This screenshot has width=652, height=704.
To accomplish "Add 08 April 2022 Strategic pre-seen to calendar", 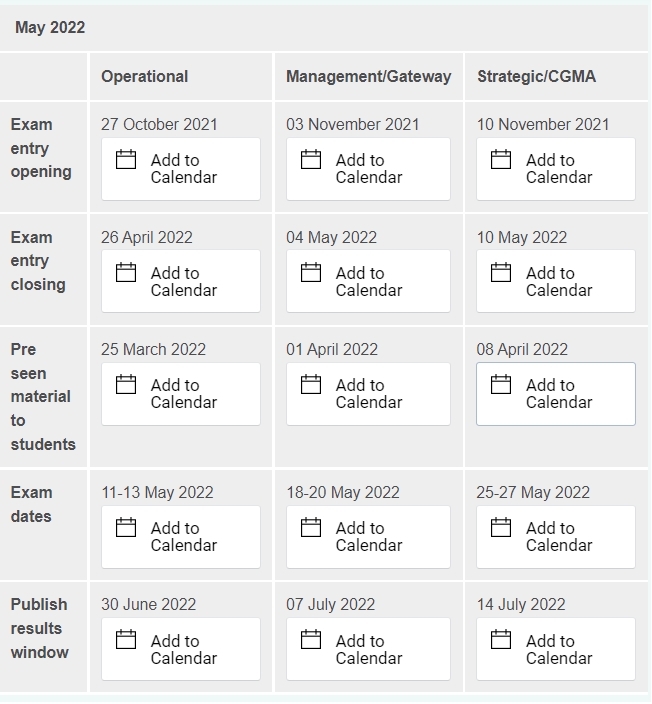I will tap(555, 393).
